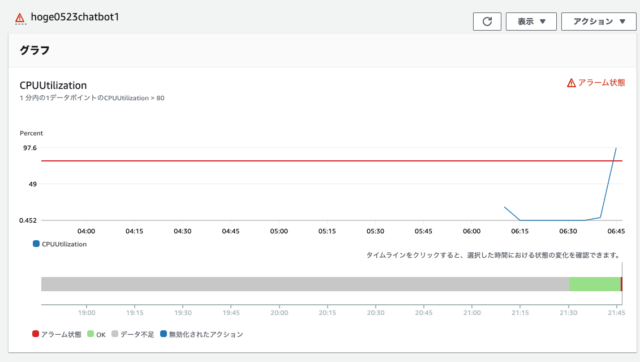Open the 表示 dropdown menu

tap(531, 22)
